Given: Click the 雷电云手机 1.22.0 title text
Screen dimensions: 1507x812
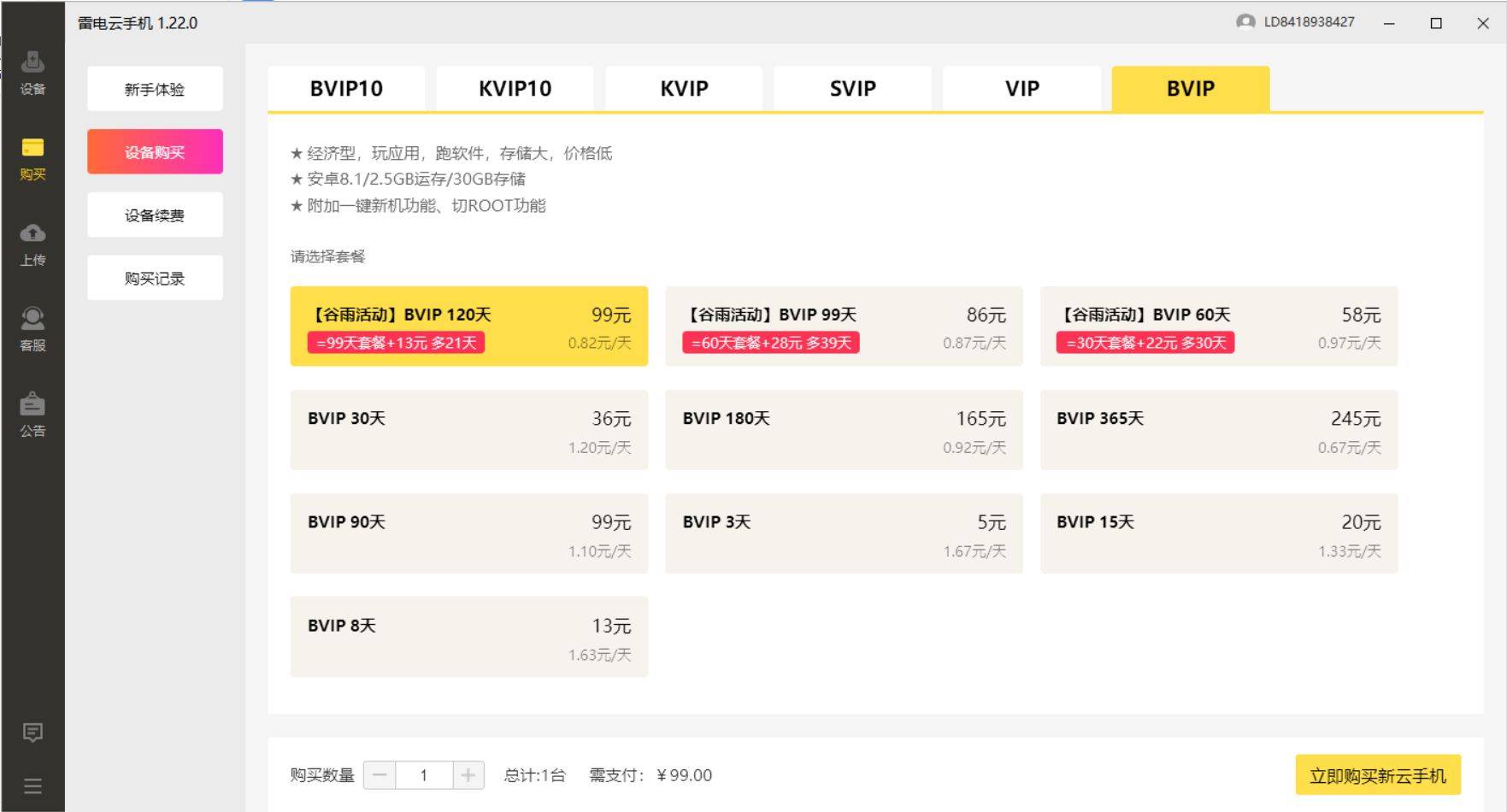Looking at the screenshot, I should (138, 23).
